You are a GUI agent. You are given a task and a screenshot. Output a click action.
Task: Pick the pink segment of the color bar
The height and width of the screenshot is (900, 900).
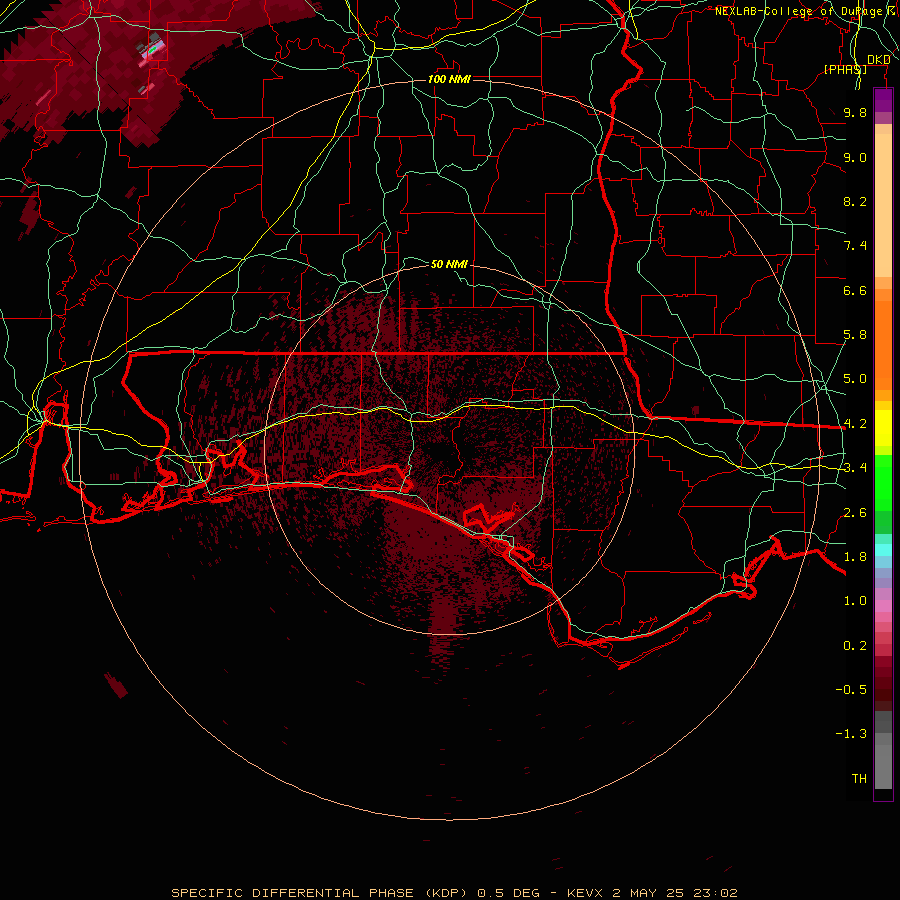point(883,606)
